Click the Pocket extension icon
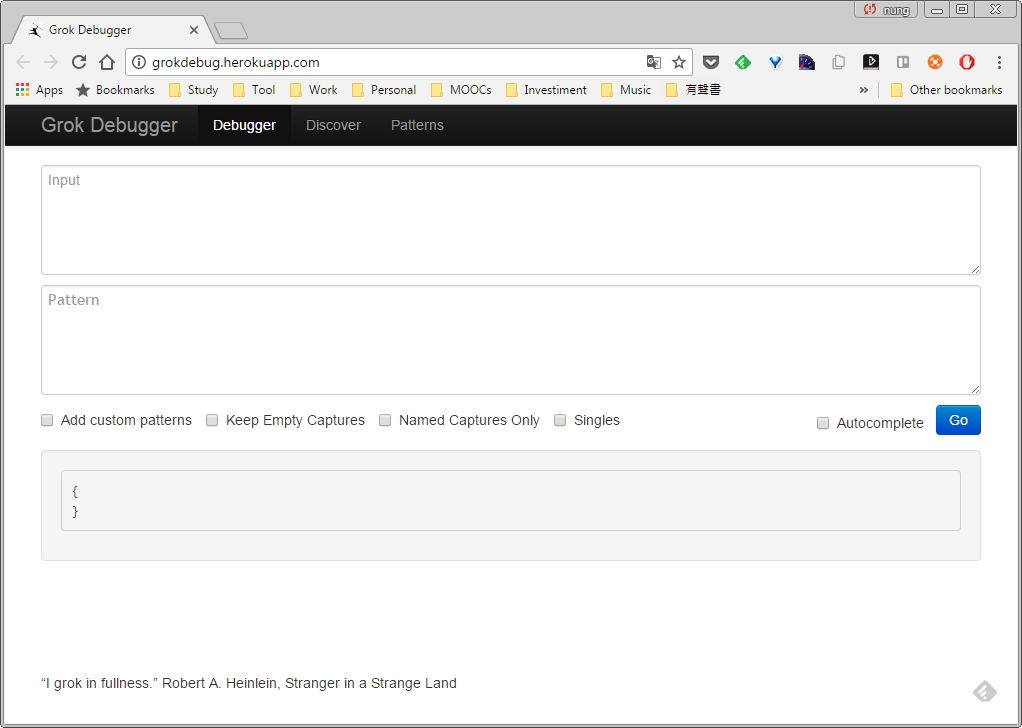Image resolution: width=1022 pixels, height=728 pixels. click(x=710, y=62)
